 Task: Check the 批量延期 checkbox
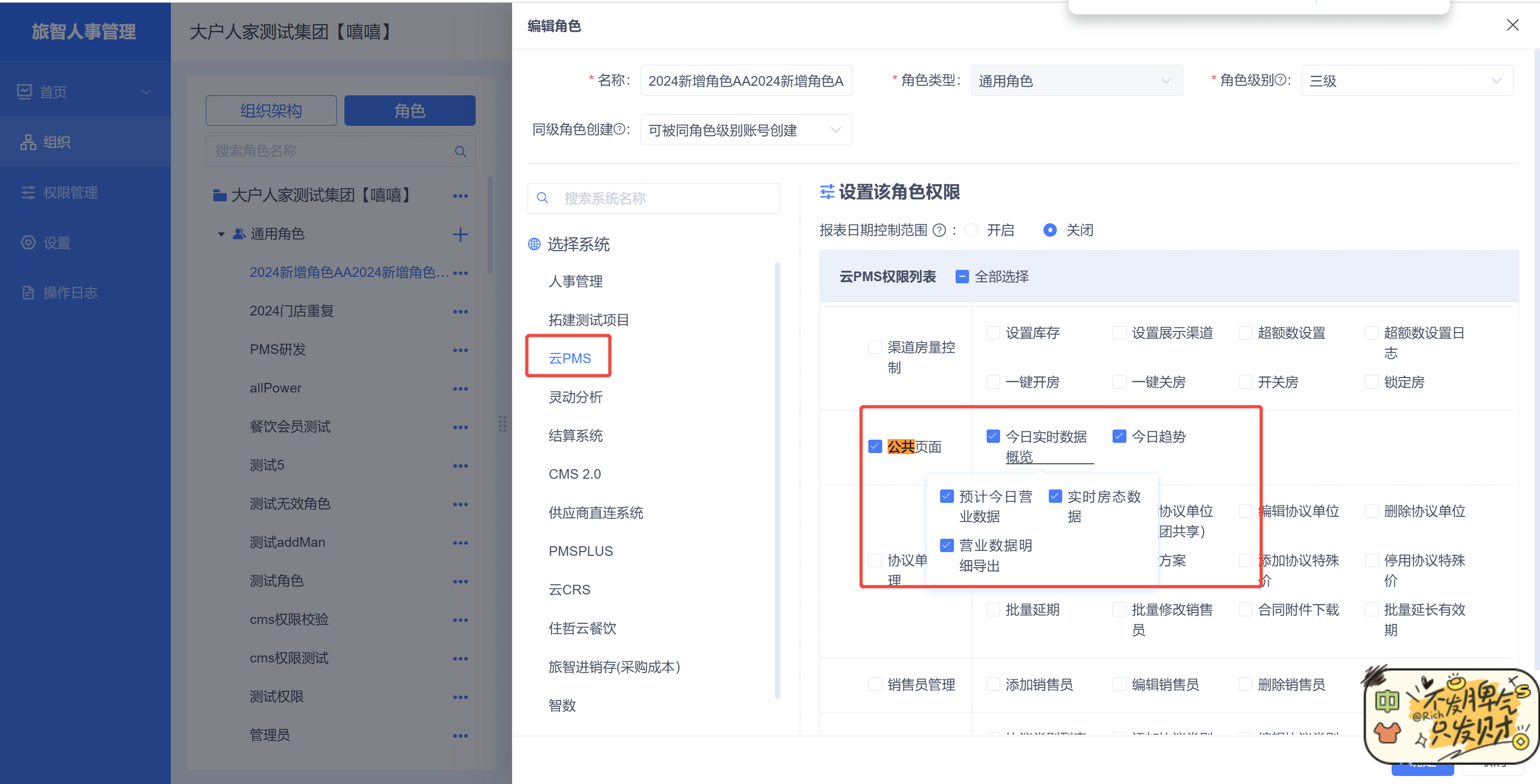point(993,609)
